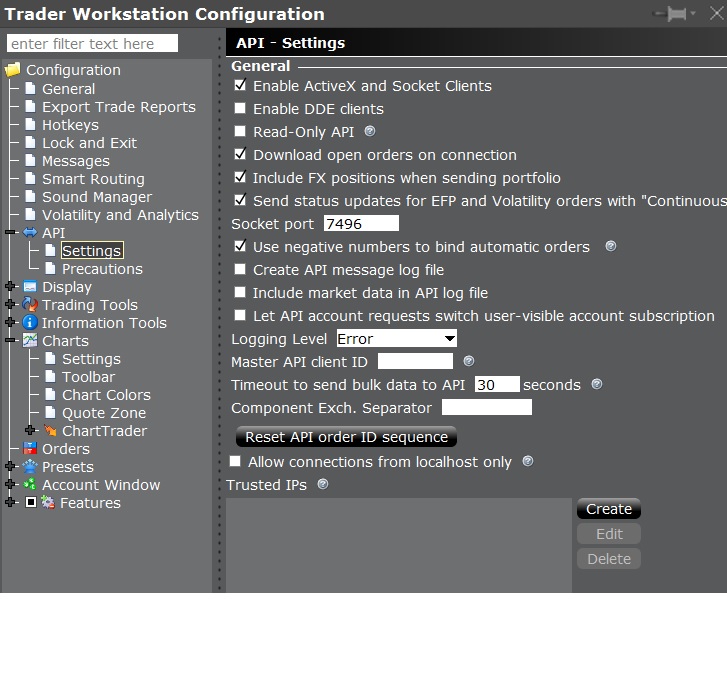This screenshot has height=680, width=727.
Task: Open Volatility and Analytics settings
Action: (x=120, y=215)
